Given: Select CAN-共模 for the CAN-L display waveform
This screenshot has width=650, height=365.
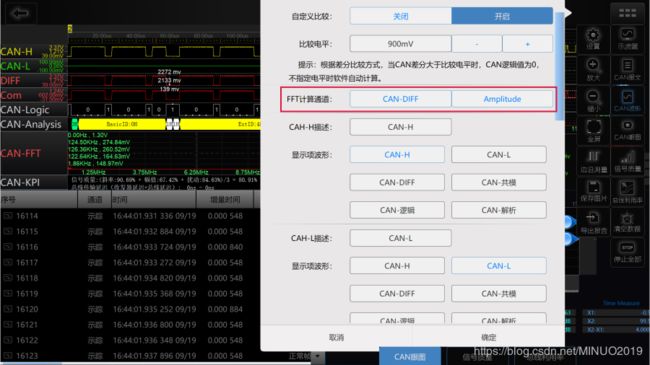Looking at the screenshot, I should pyautogui.click(x=499, y=294).
